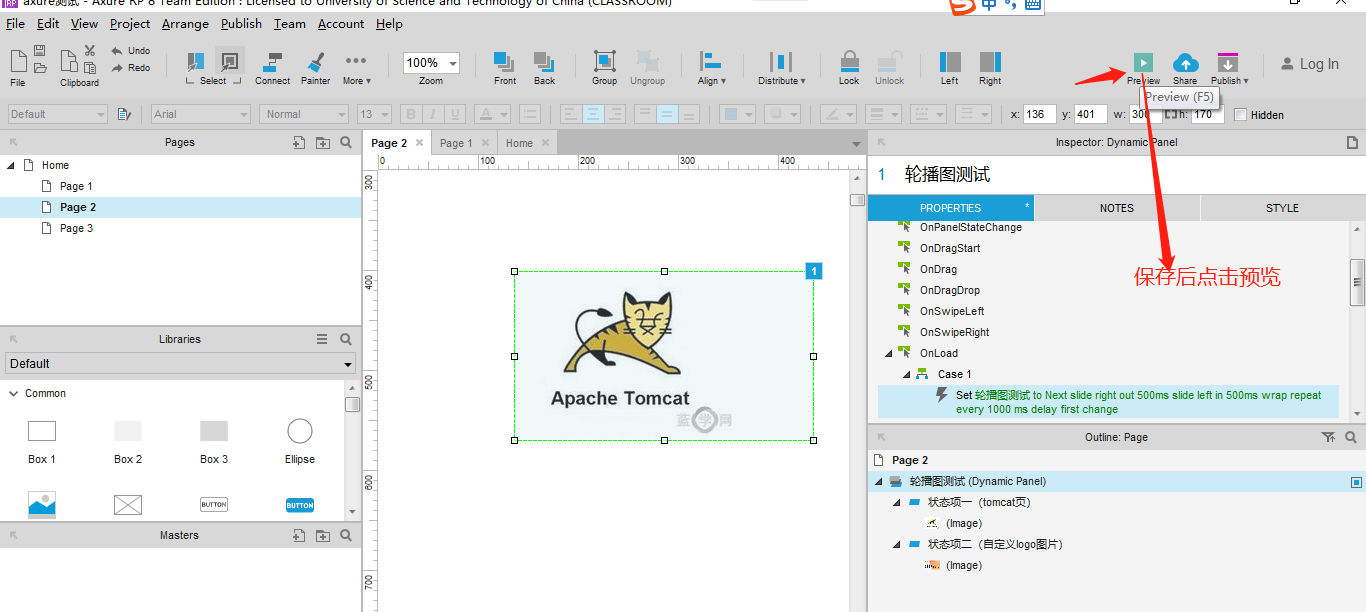Click the y position input field
Screen dimensions: 1366x612
[1090, 114]
